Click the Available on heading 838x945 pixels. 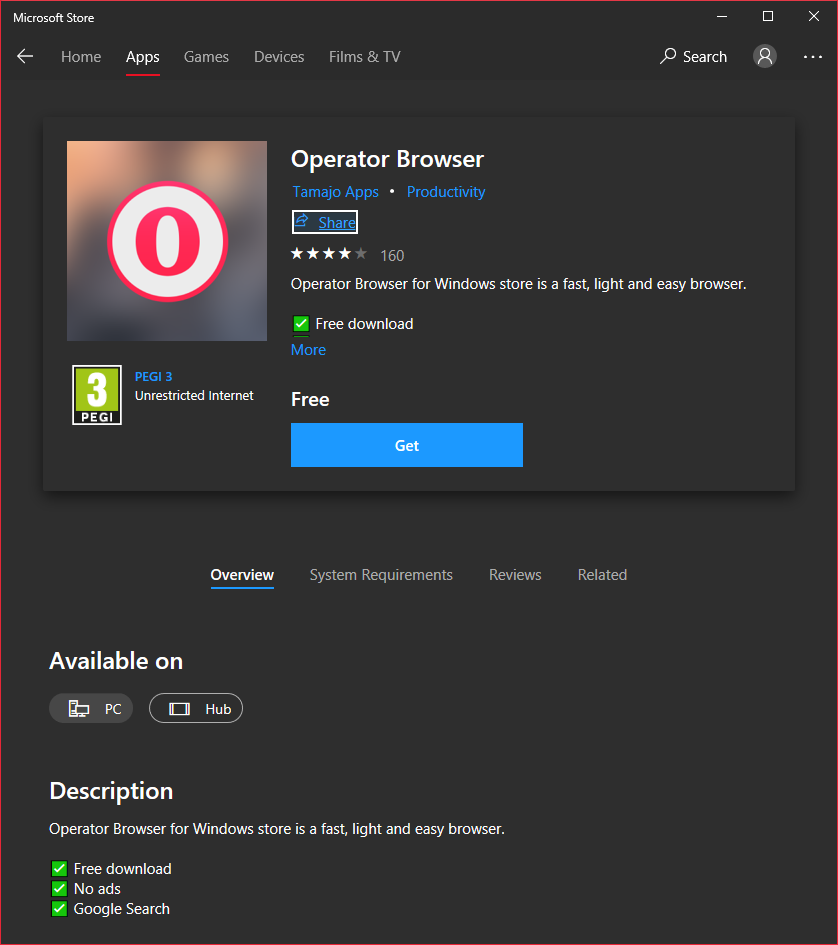pos(116,661)
